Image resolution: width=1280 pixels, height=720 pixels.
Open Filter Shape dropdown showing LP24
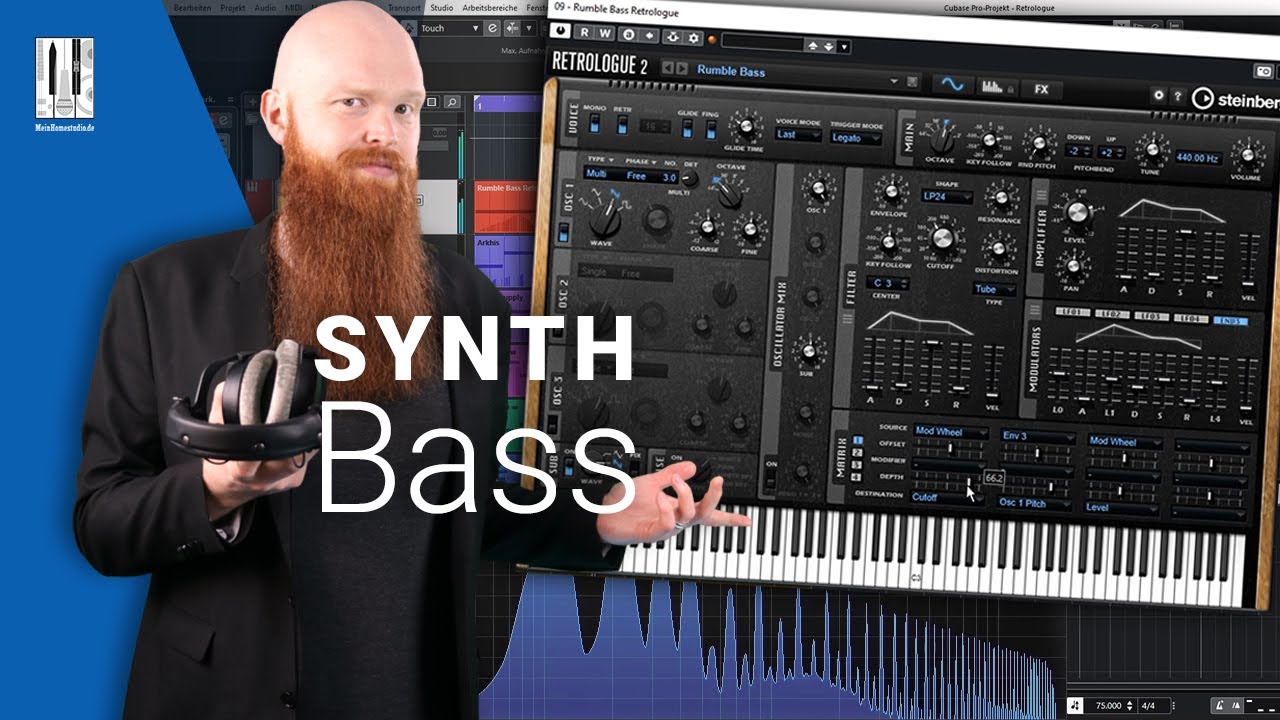tap(946, 196)
